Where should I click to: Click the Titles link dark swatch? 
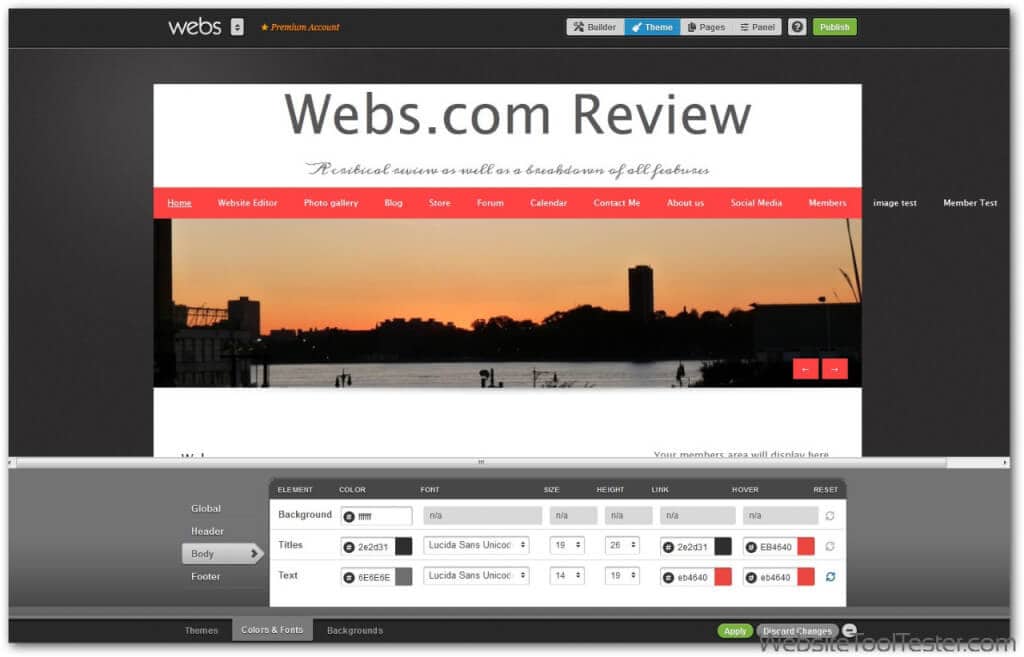(x=723, y=547)
